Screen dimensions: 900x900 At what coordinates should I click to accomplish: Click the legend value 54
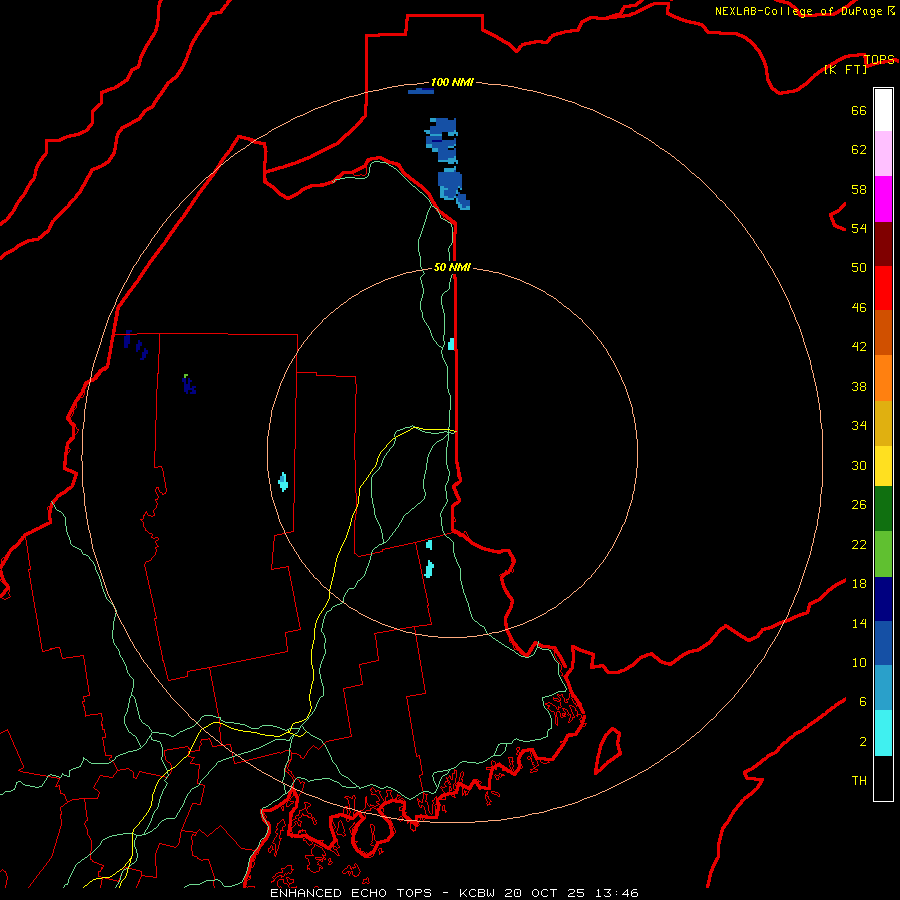point(859,228)
